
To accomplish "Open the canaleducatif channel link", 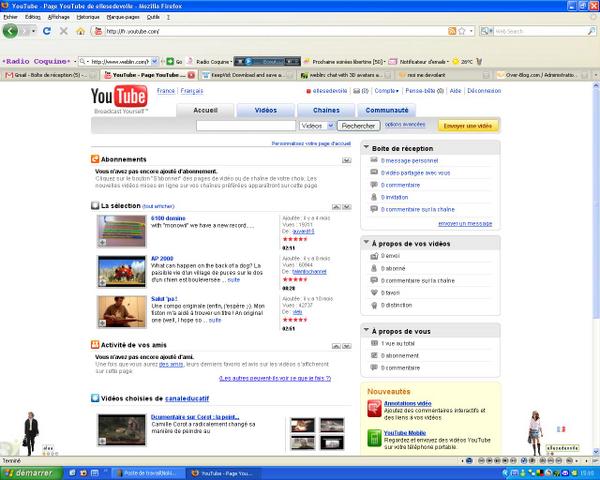I will click(187, 398).
